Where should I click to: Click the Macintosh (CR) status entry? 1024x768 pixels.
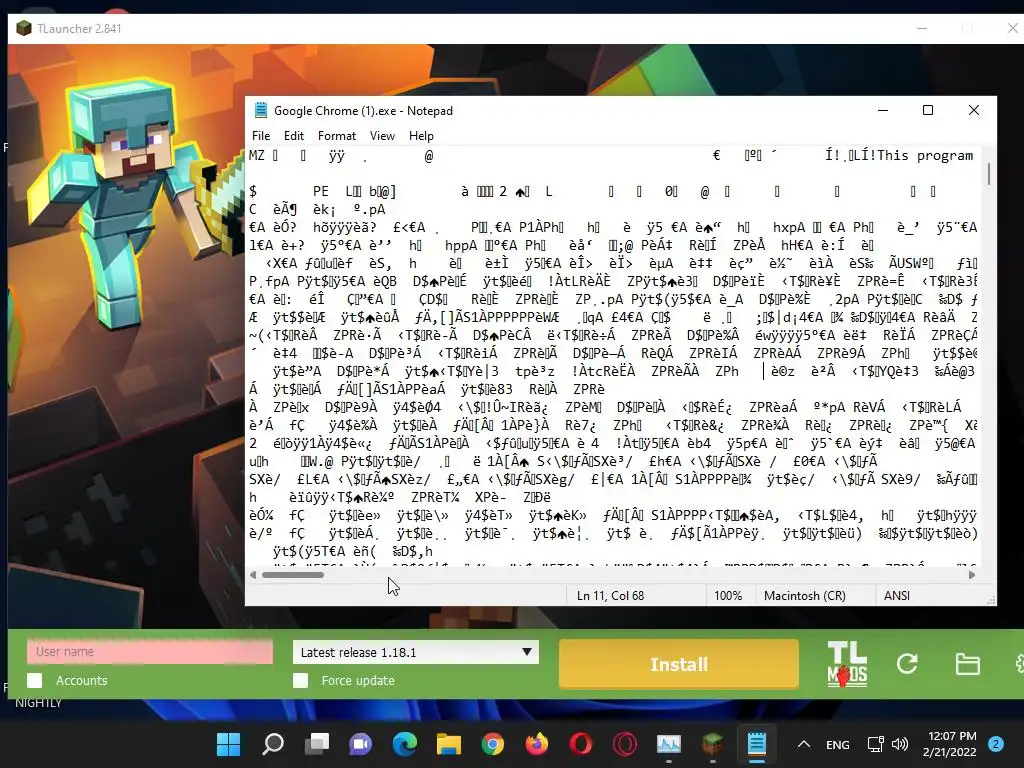[805, 596]
